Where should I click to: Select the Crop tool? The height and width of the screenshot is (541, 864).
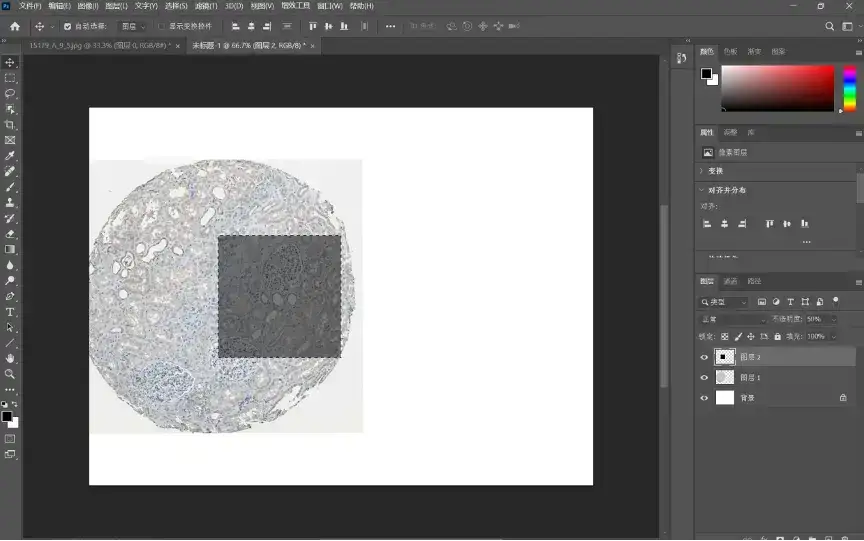pos(10,125)
